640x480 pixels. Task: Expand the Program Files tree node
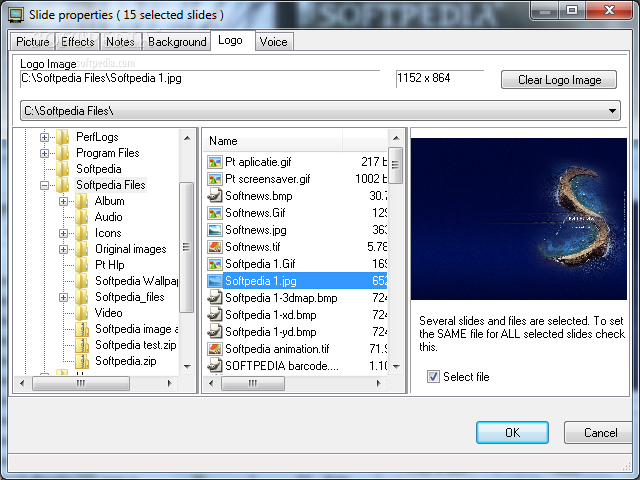point(44,153)
